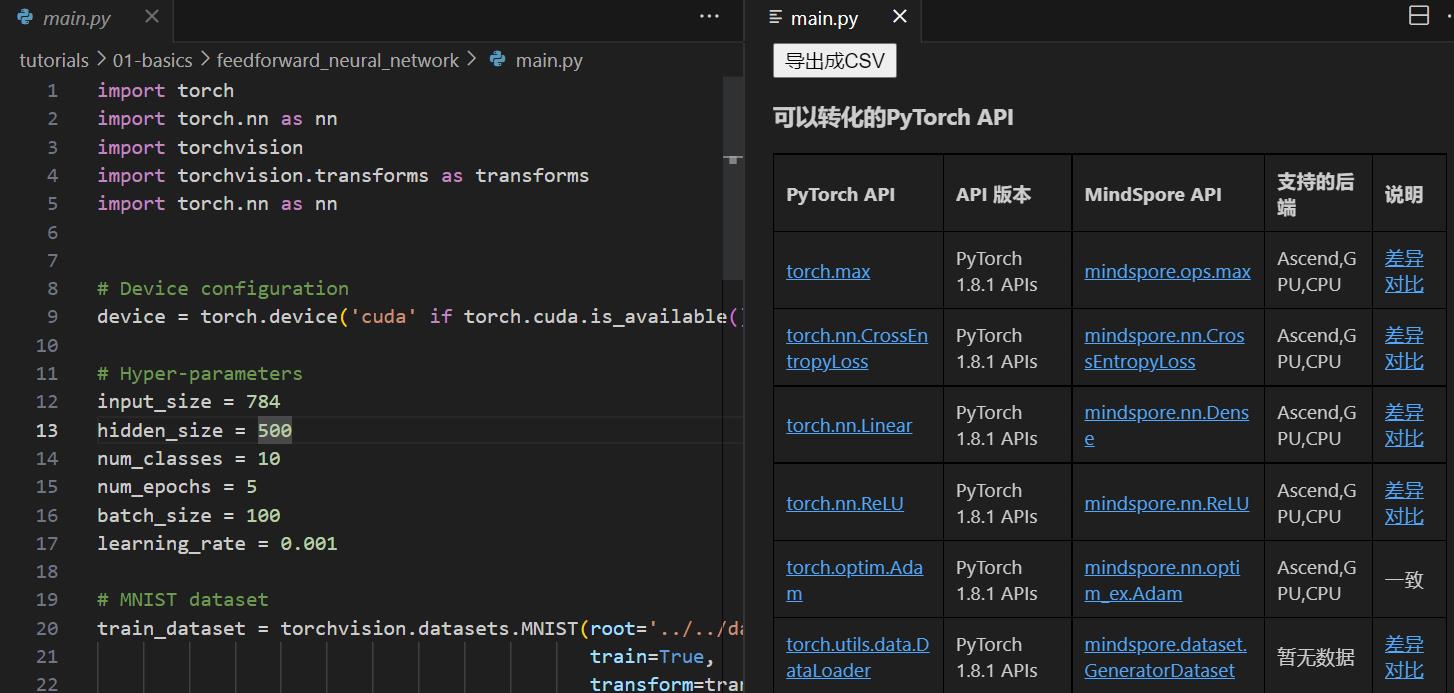This screenshot has width=1454, height=693.
Task: Open the mindspore.ops.max link
Action: click(x=1167, y=271)
